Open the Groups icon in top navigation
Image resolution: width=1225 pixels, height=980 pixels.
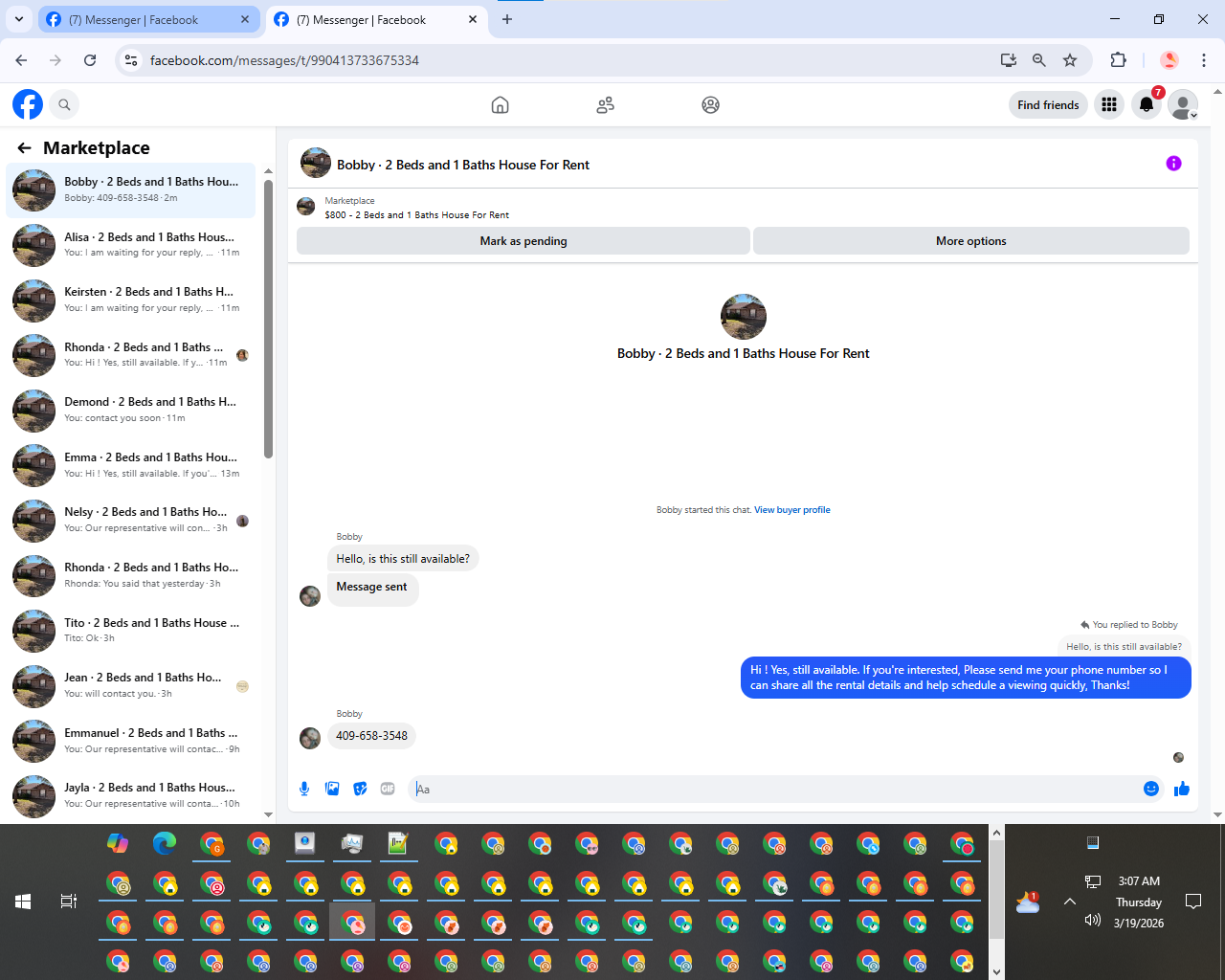710,105
